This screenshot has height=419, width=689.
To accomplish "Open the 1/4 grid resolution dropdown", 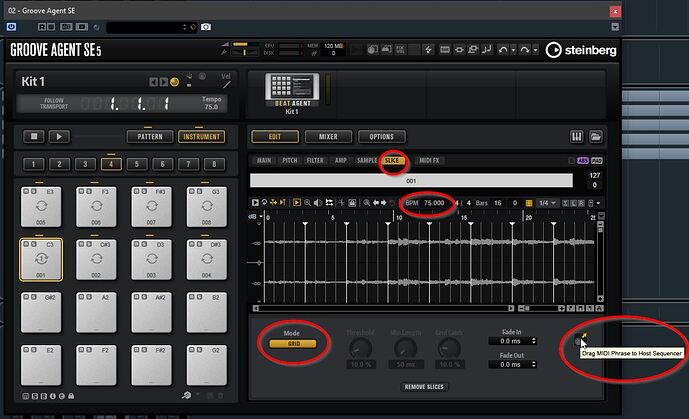I will (x=547, y=203).
